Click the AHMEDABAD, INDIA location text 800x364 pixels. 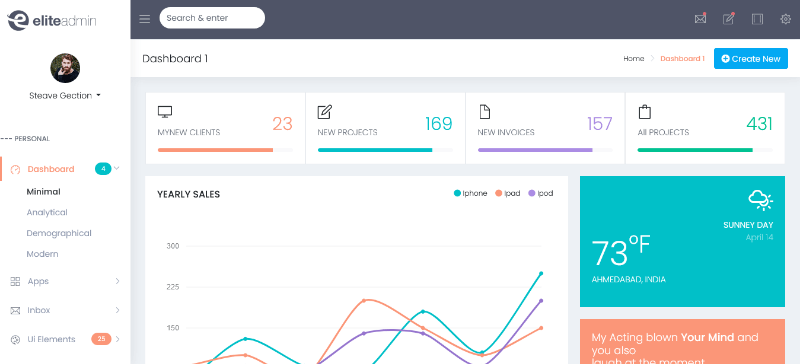click(629, 280)
